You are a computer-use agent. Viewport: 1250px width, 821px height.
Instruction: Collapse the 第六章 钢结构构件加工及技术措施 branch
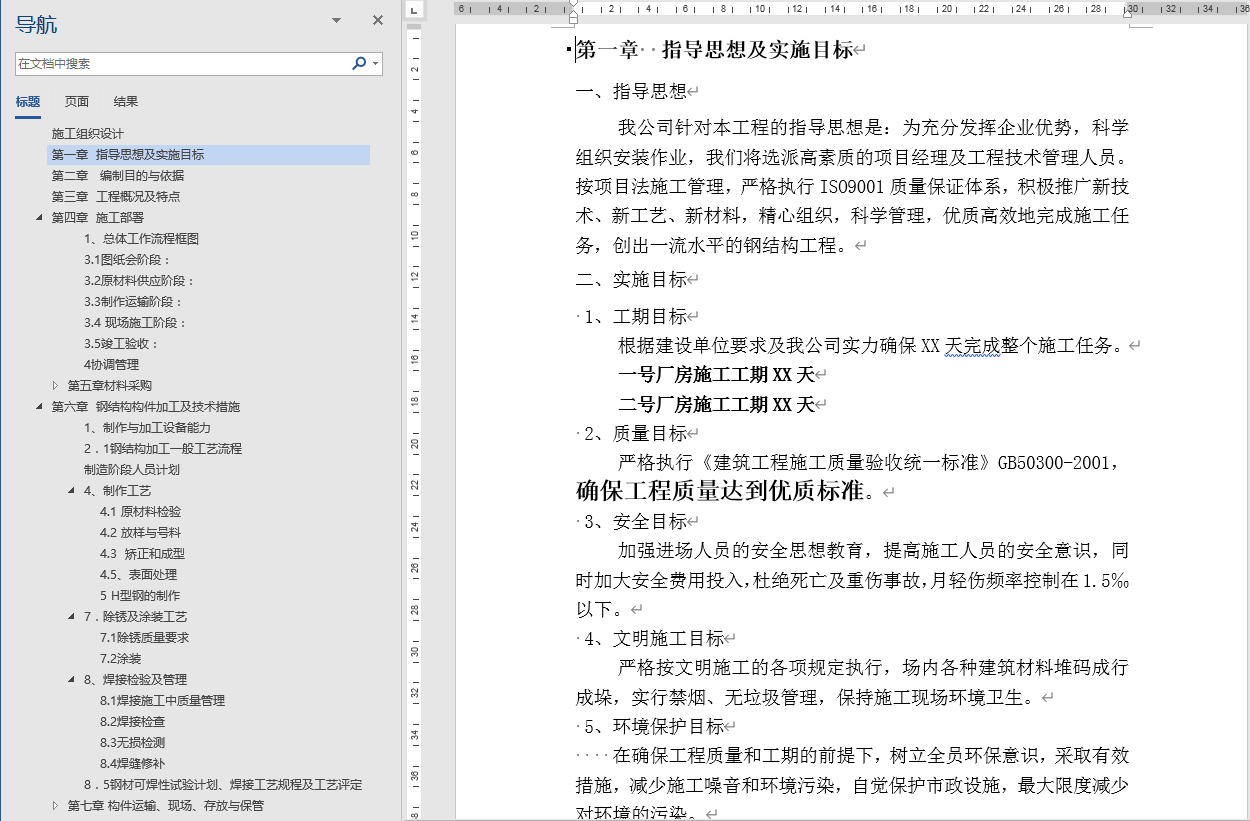tap(40, 406)
